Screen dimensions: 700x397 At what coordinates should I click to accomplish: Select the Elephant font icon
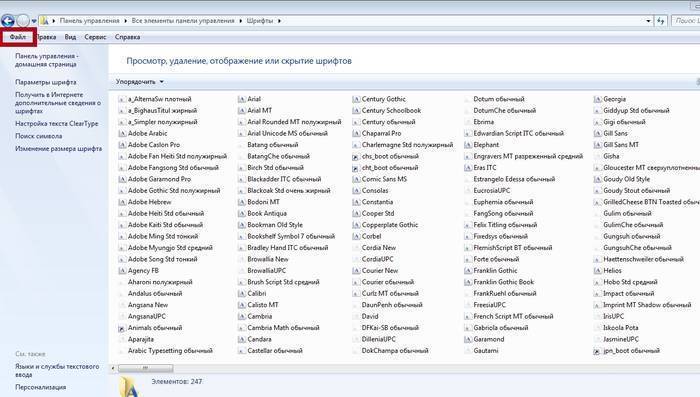coord(467,145)
